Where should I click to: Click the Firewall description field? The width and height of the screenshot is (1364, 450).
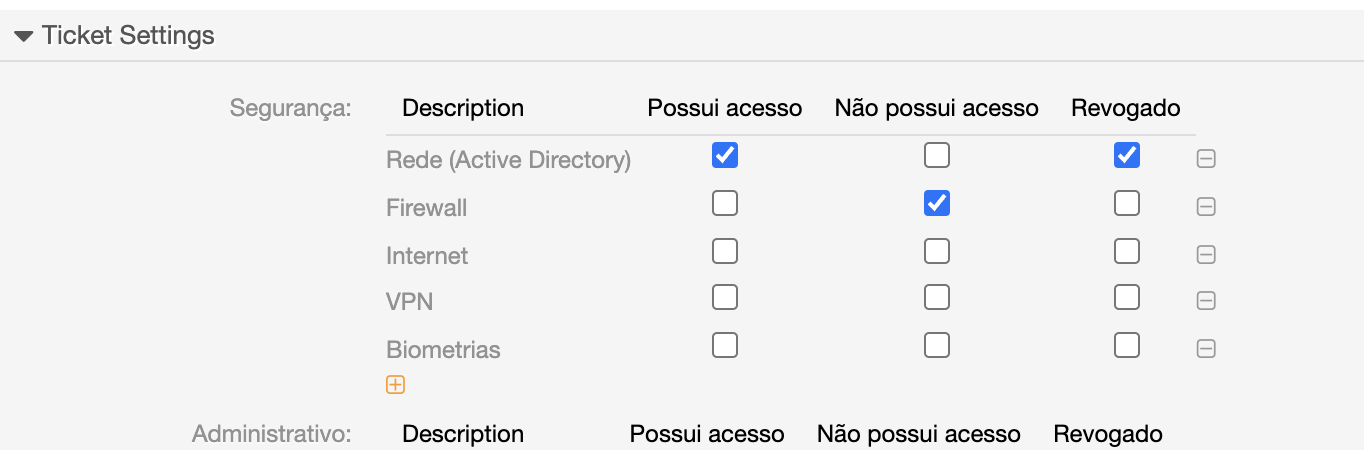pyautogui.click(x=427, y=208)
